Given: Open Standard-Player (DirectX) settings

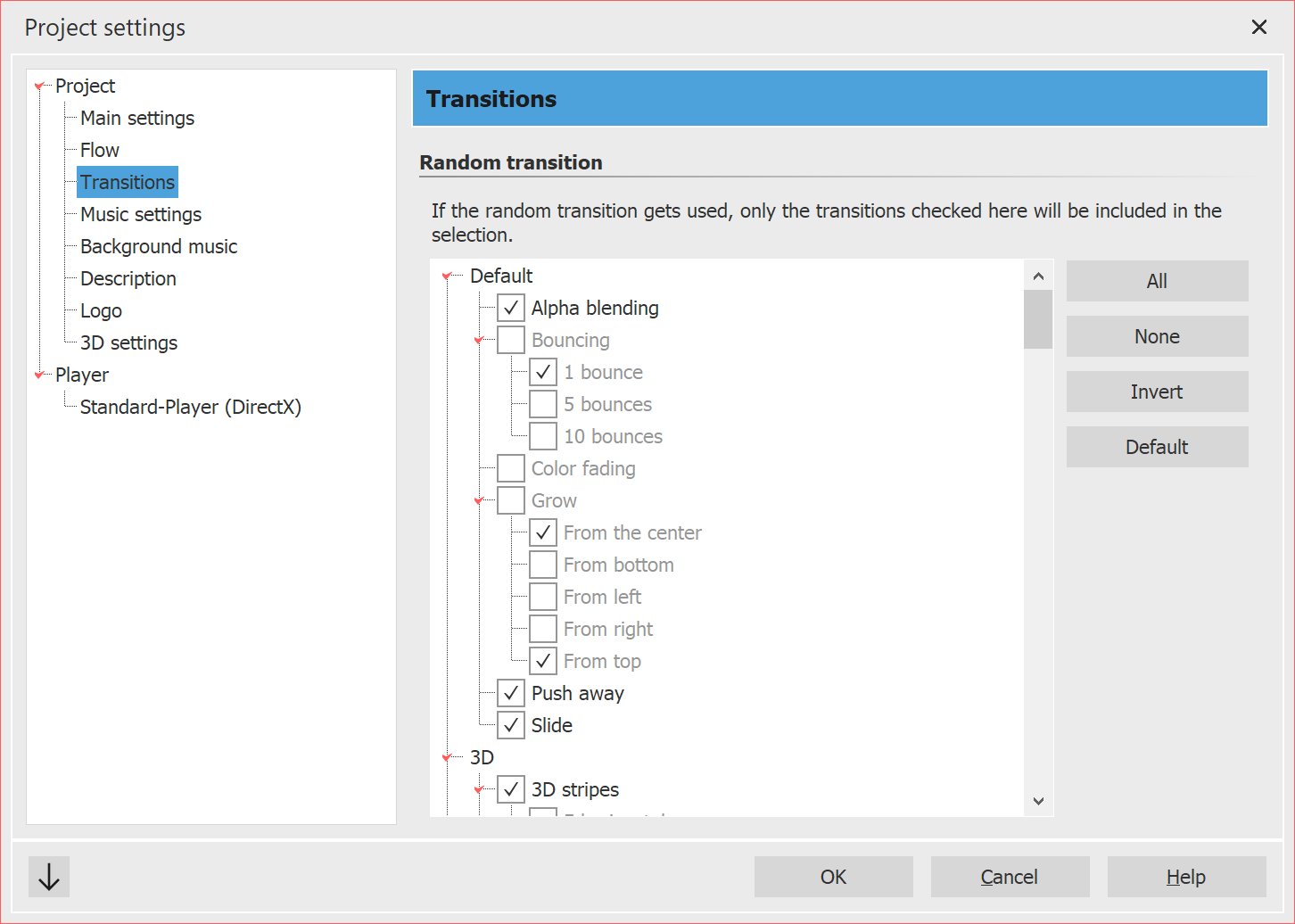Looking at the screenshot, I should [x=191, y=406].
